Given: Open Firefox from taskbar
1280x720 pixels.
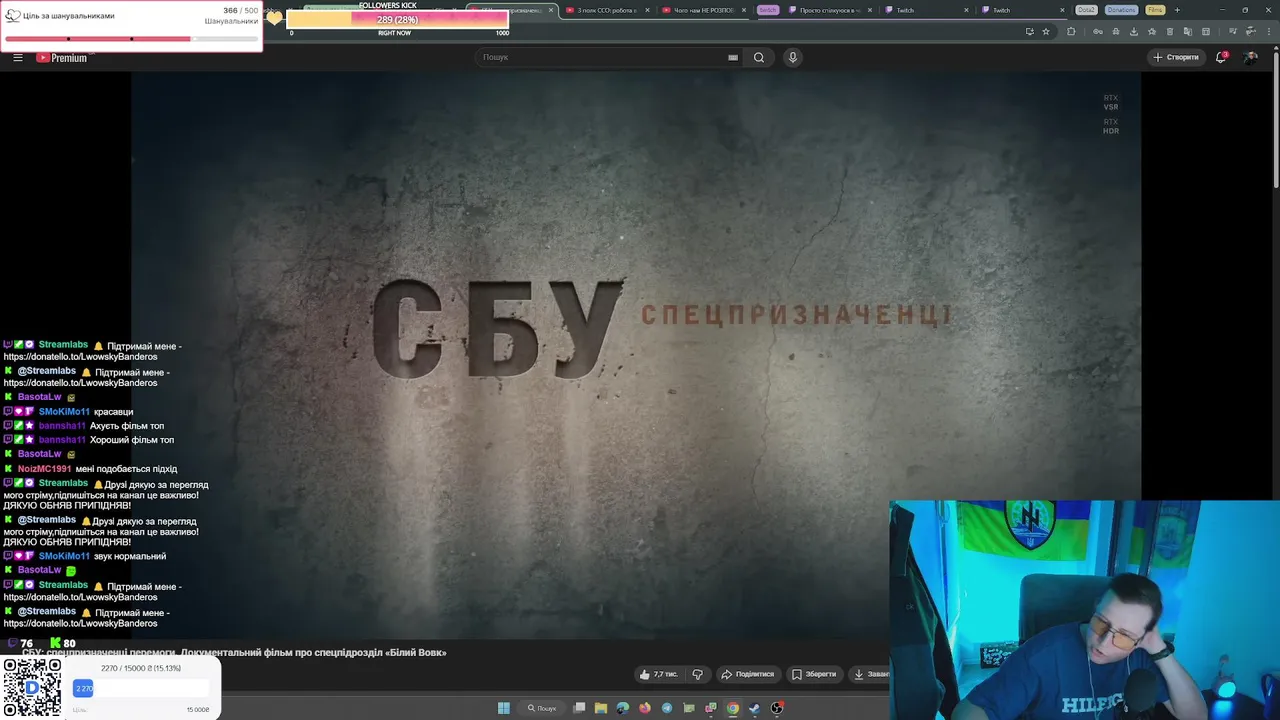Looking at the screenshot, I should click(645, 708).
